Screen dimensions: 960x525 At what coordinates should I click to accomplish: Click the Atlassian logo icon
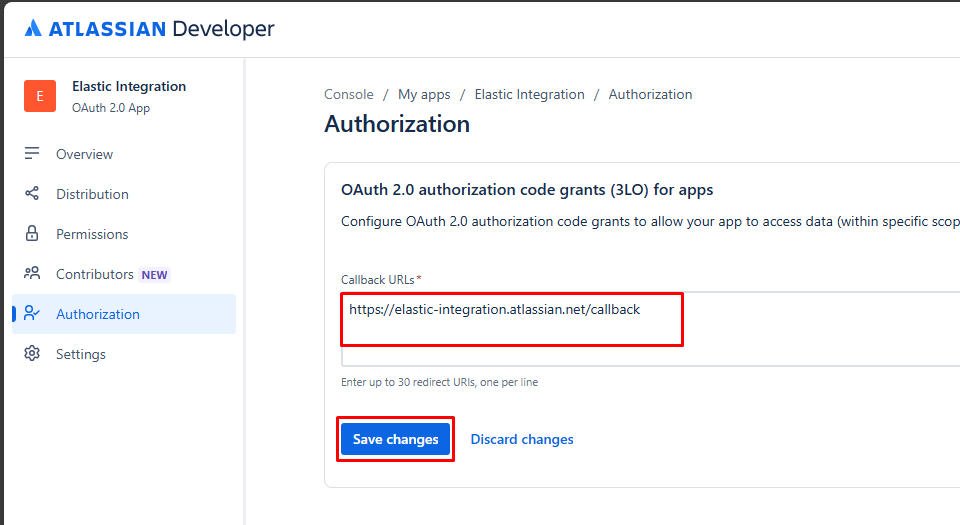(33, 29)
